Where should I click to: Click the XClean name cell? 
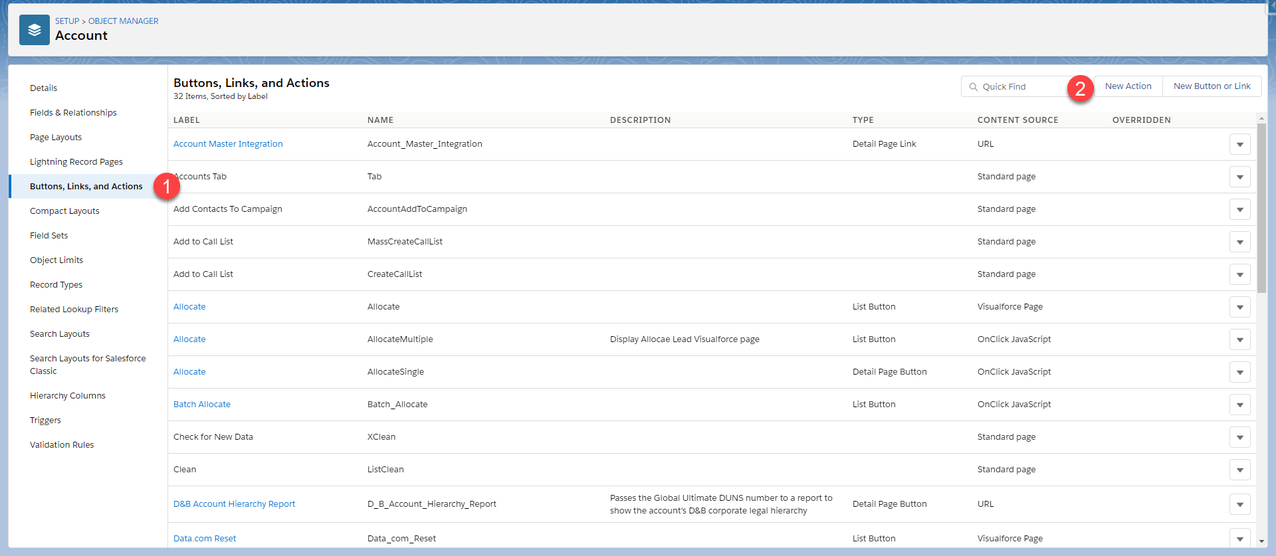click(382, 437)
